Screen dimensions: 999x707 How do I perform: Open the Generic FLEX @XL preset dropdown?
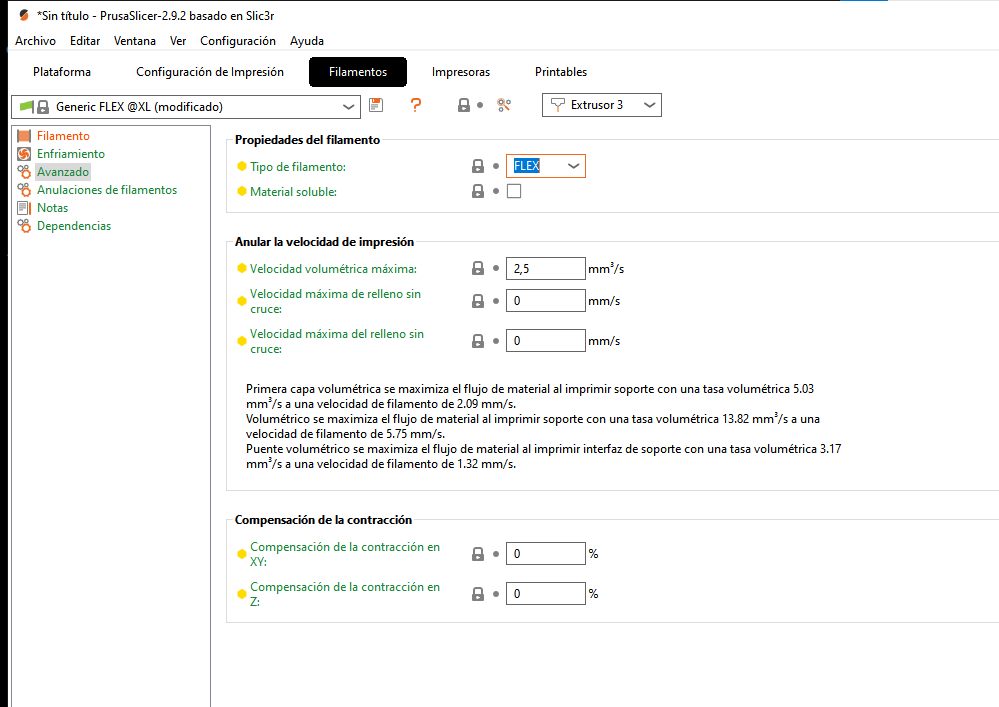pos(349,106)
